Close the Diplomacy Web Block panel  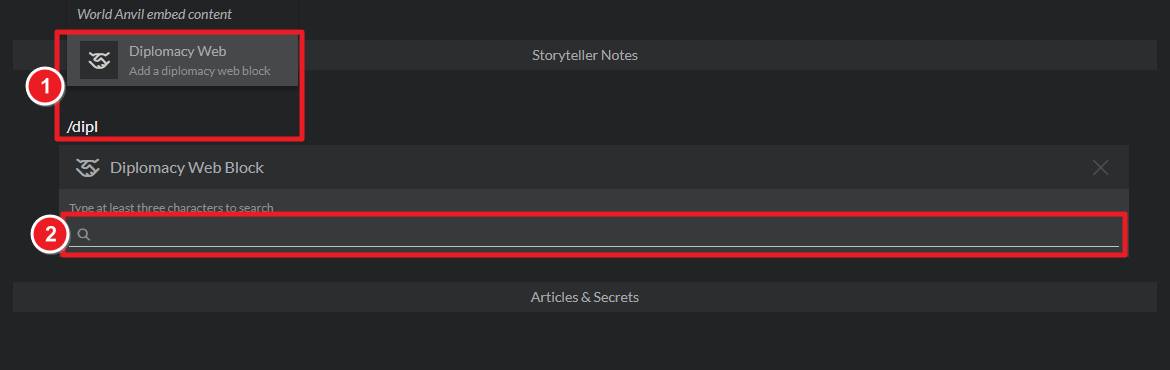point(1100,168)
